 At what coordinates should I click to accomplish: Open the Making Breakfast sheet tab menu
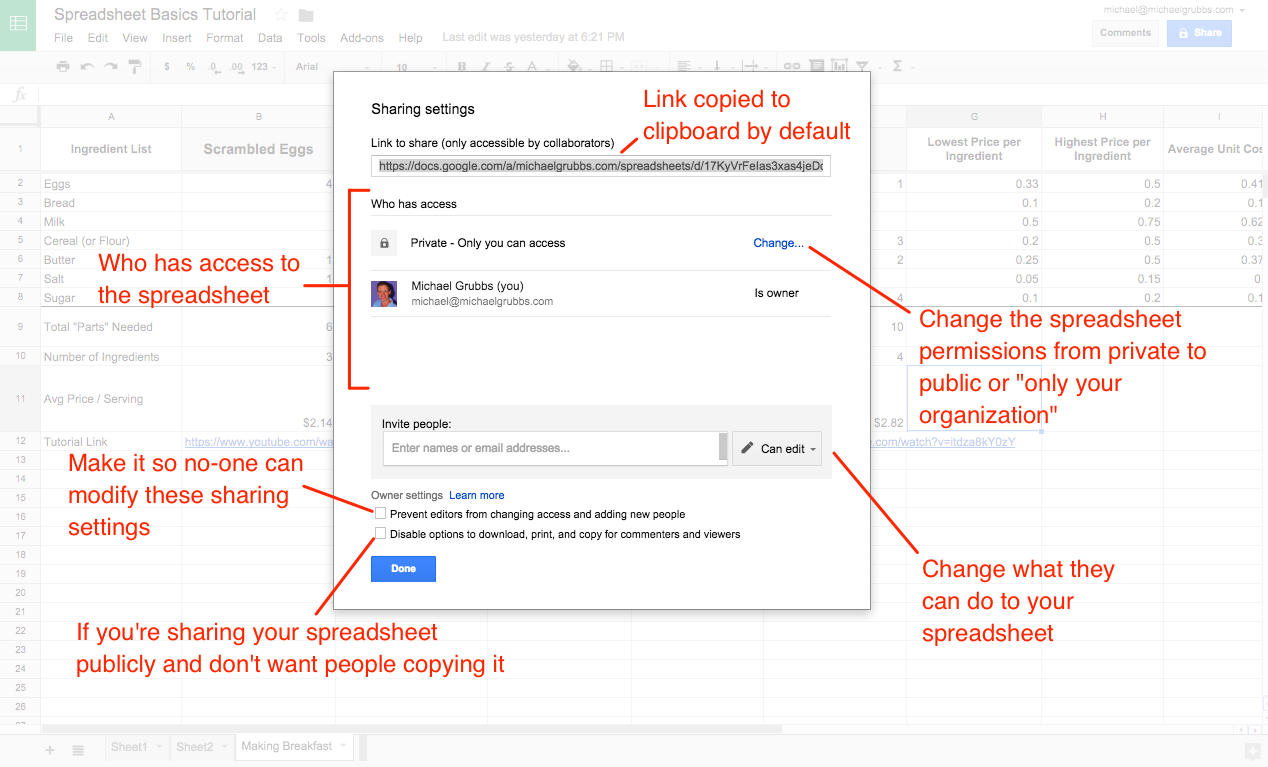[x=343, y=746]
